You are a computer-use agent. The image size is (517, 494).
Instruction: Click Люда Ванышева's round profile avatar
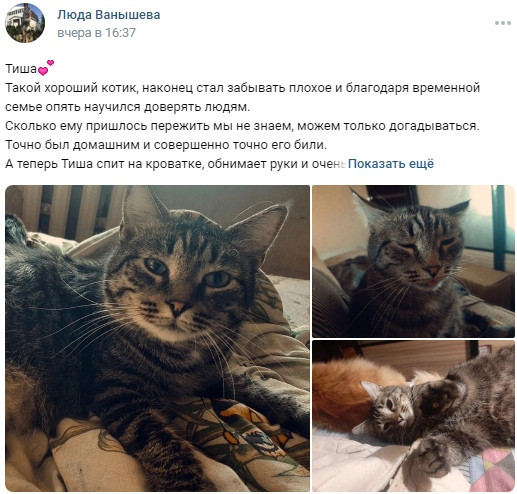(x=25, y=23)
